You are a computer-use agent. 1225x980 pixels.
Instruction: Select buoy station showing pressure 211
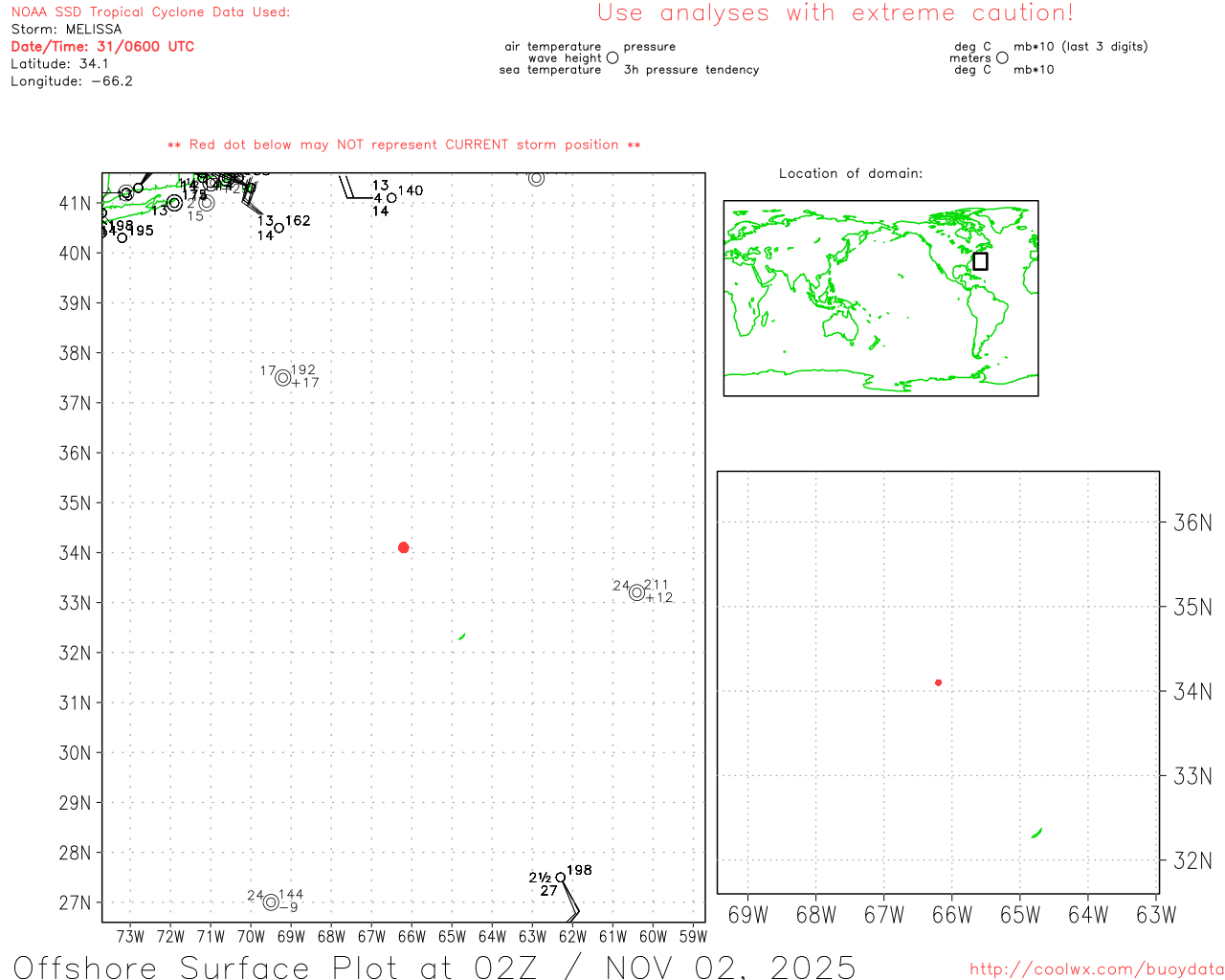point(637,592)
